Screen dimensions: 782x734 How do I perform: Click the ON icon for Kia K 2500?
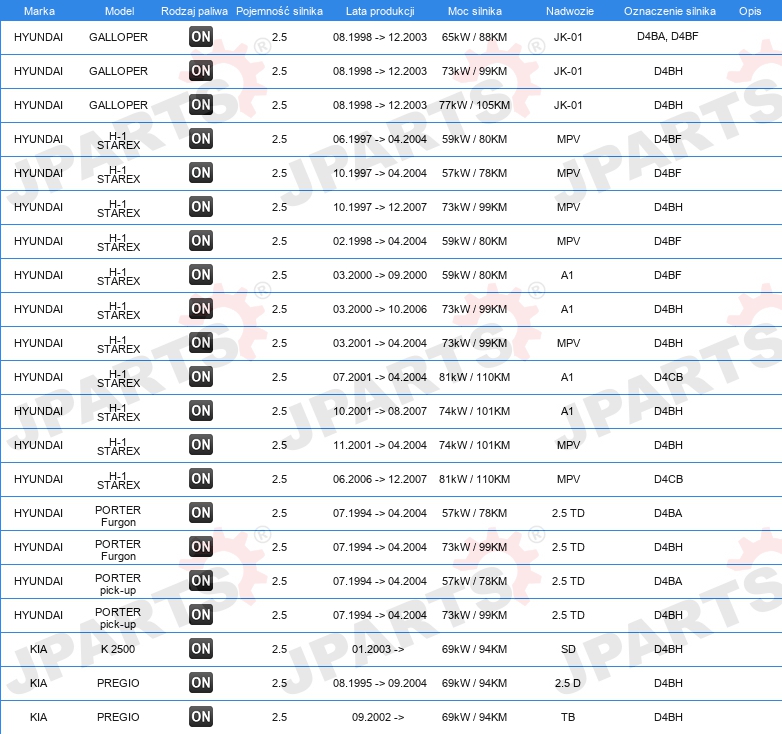coord(201,649)
